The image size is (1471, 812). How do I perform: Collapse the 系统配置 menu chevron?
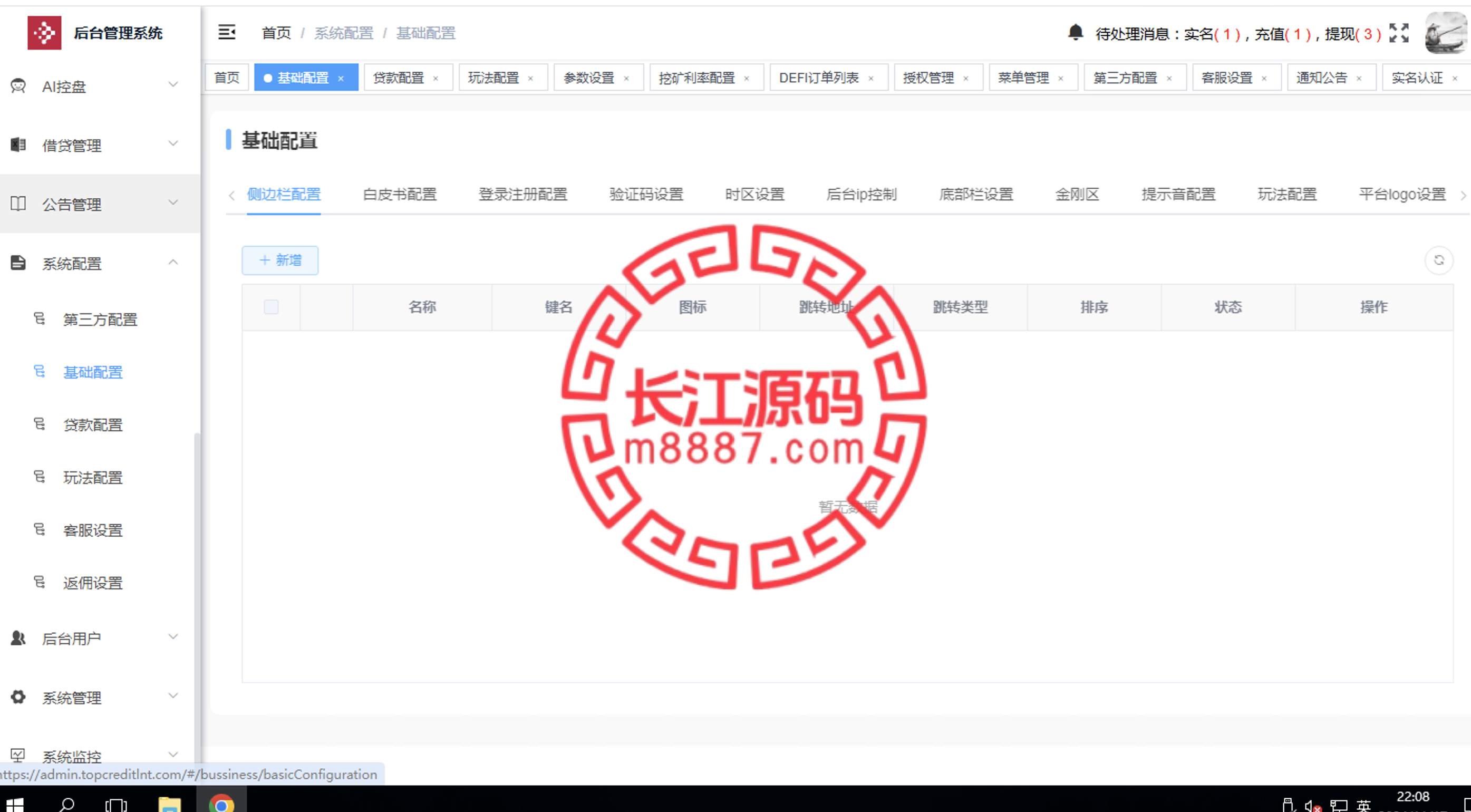[173, 262]
